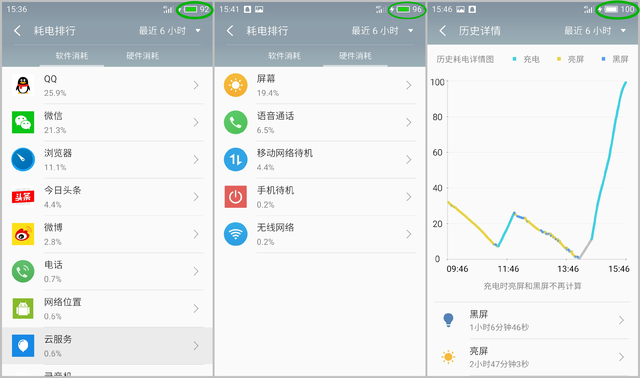
Task: Toggle the 充电 legend color marker
Action: 515,59
